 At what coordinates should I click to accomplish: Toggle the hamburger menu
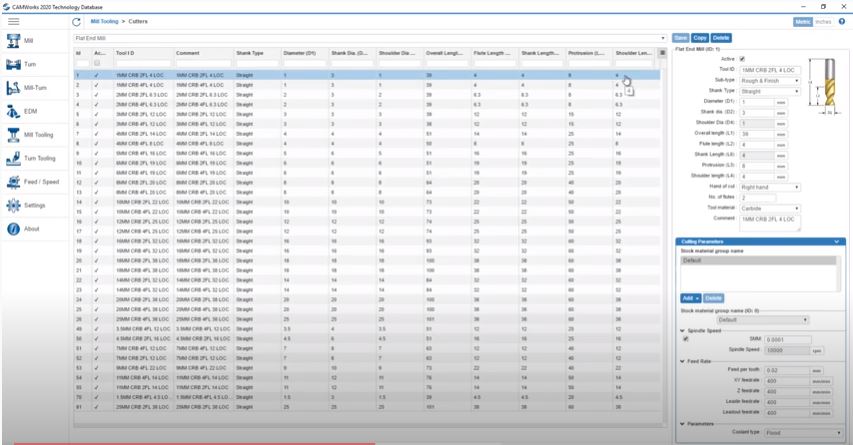tap(14, 21)
